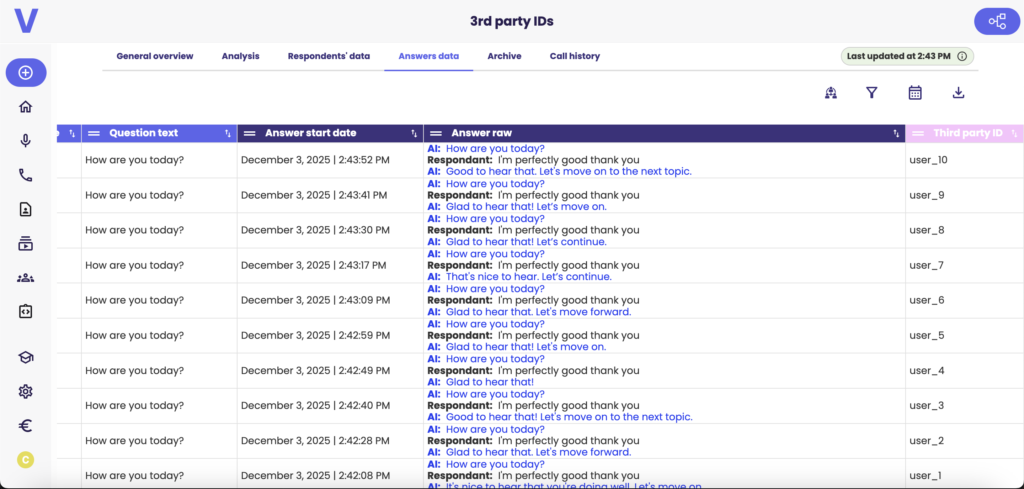Sort by Question text column arrows

(228, 133)
